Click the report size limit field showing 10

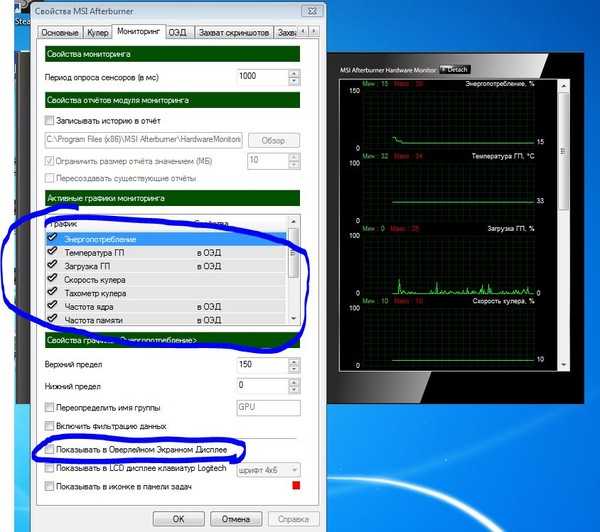[267, 161]
